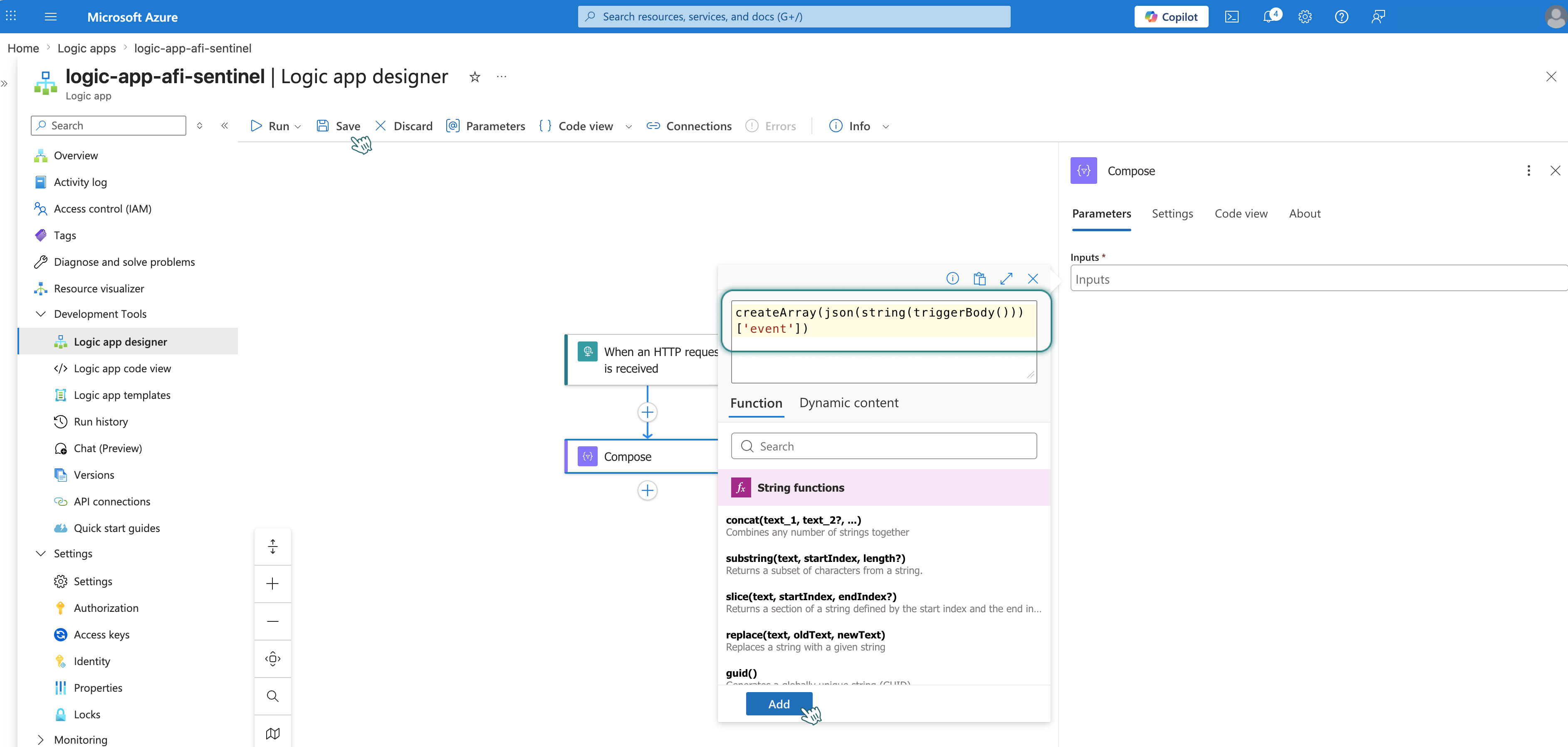The width and height of the screenshot is (1568, 747).
Task: Zoom in on the designer canvas
Action: pos(273,584)
